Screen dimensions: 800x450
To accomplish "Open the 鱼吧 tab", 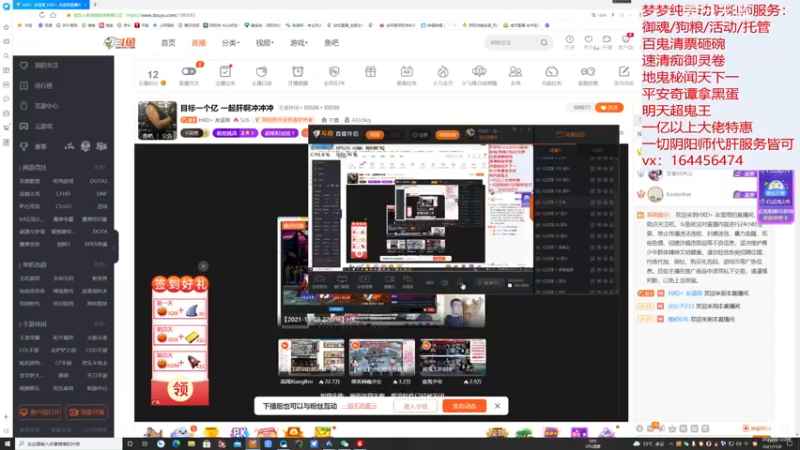I will 331,43.
